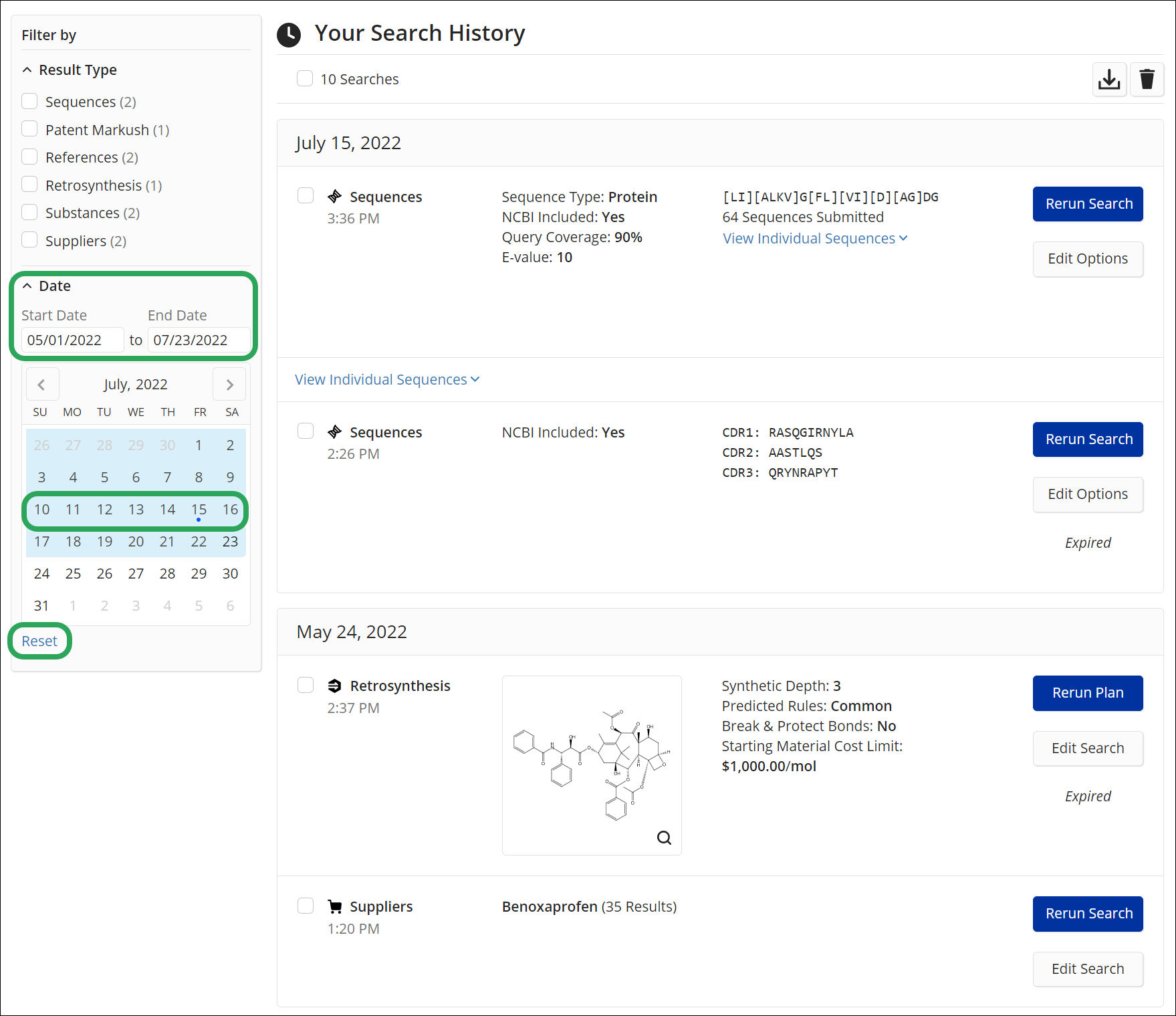Screen dimensions: 1176x1016
Task: Check the Suppliers filter checkbox
Action: click(x=29, y=239)
